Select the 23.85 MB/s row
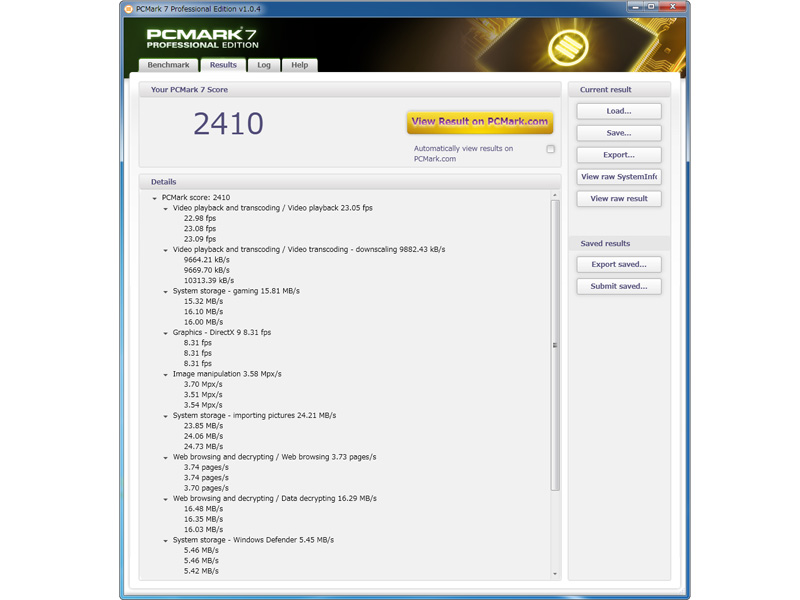 click(203, 426)
